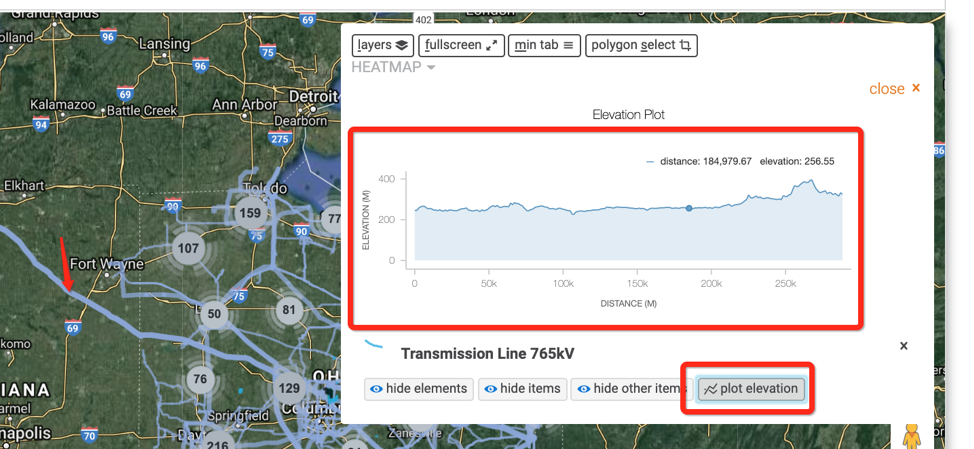Click the plot elevation button
The image size is (974, 449).
point(750,389)
